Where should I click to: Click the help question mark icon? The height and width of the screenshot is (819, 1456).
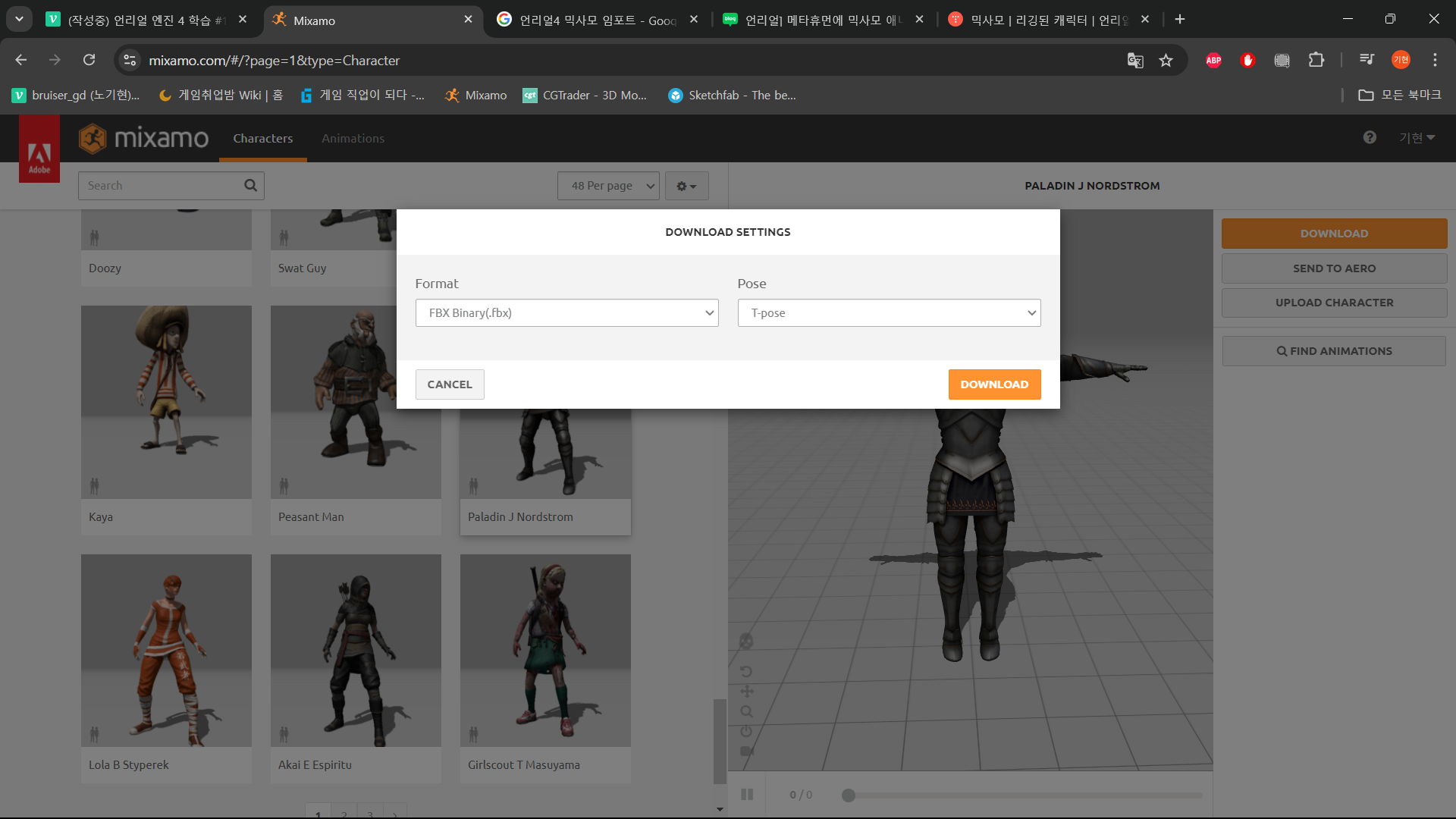pyautogui.click(x=1370, y=137)
